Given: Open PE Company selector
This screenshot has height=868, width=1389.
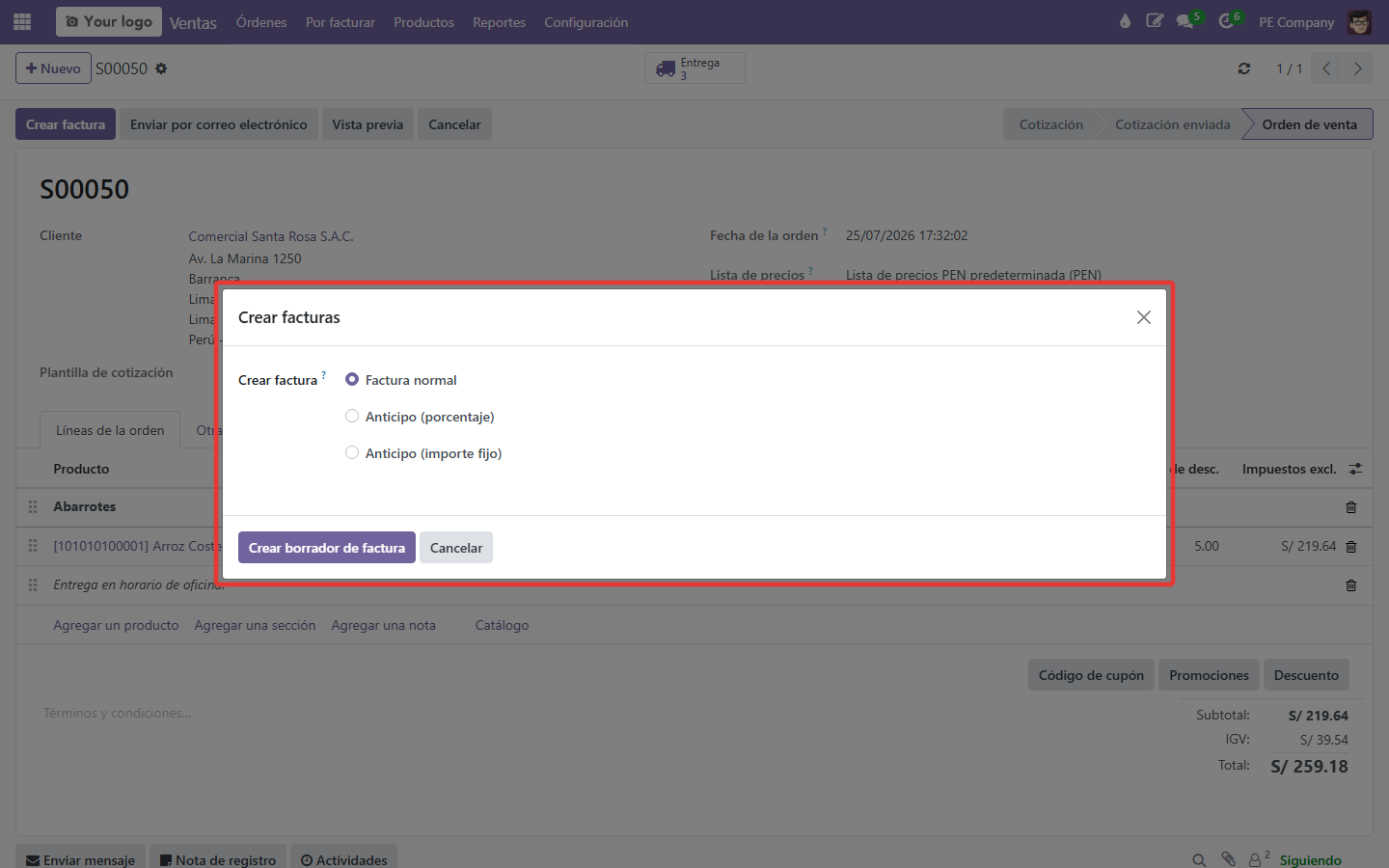Looking at the screenshot, I should (x=1296, y=22).
